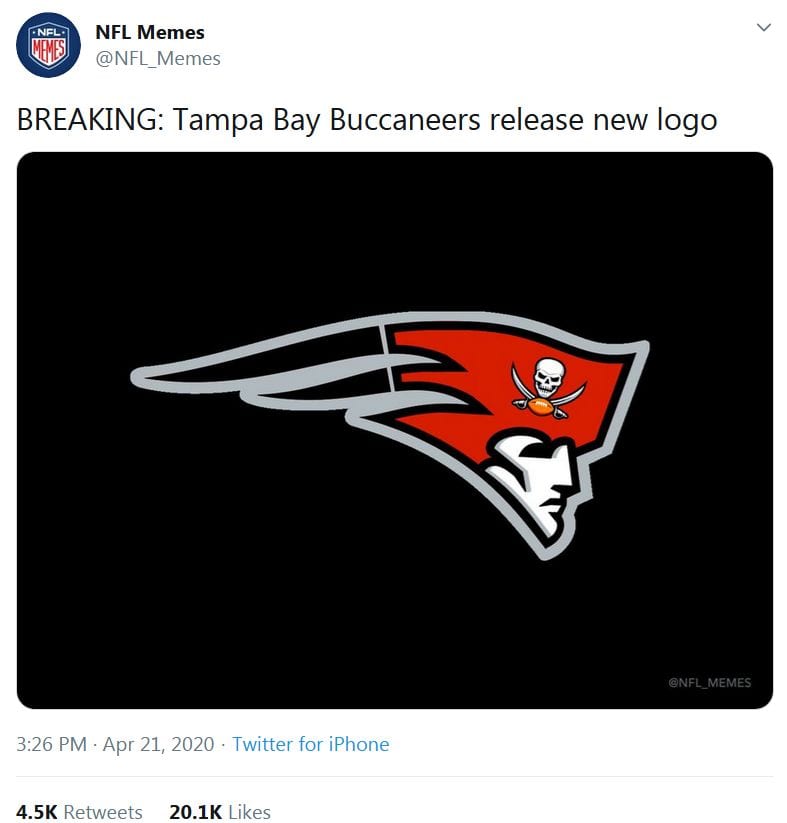
Task: Click the orange football under the skull
Action: 541,406
